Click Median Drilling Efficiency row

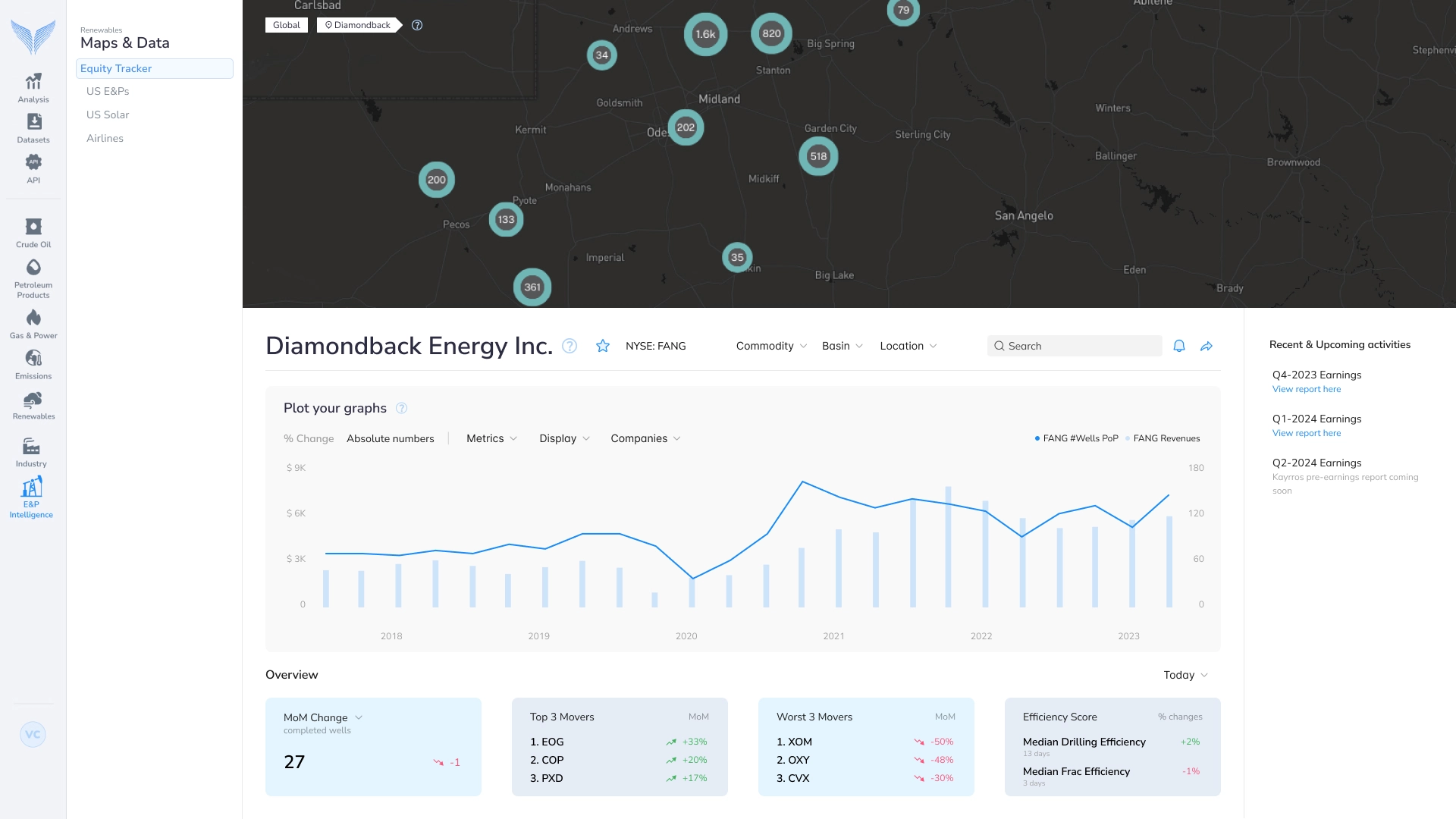coord(1112,746)
